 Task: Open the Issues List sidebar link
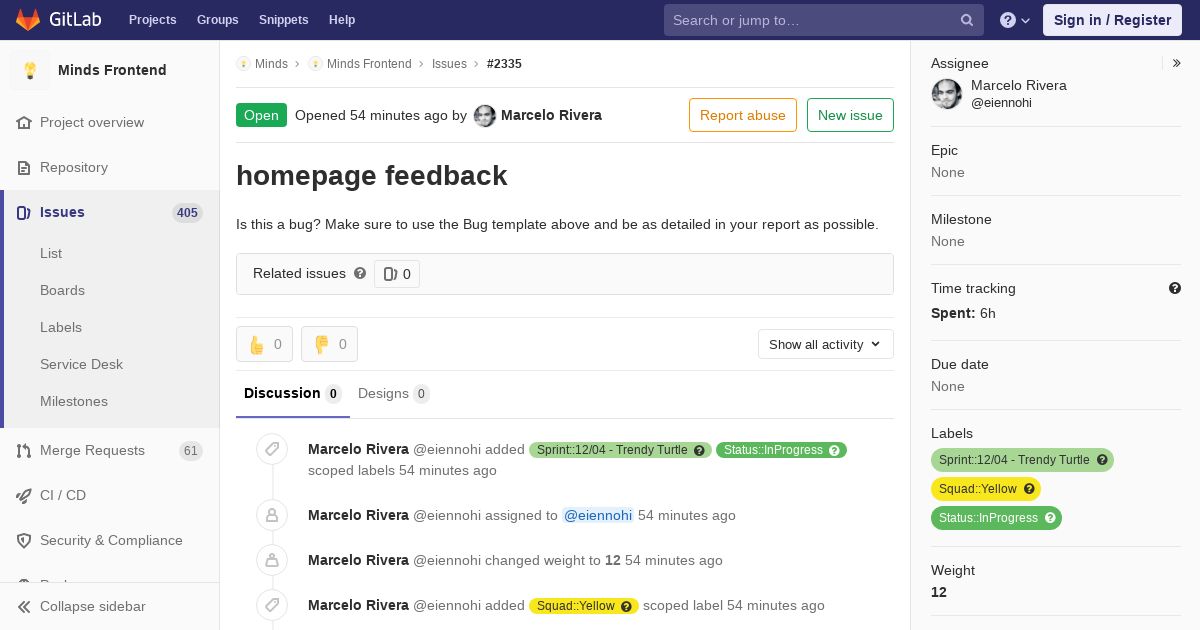51,253
